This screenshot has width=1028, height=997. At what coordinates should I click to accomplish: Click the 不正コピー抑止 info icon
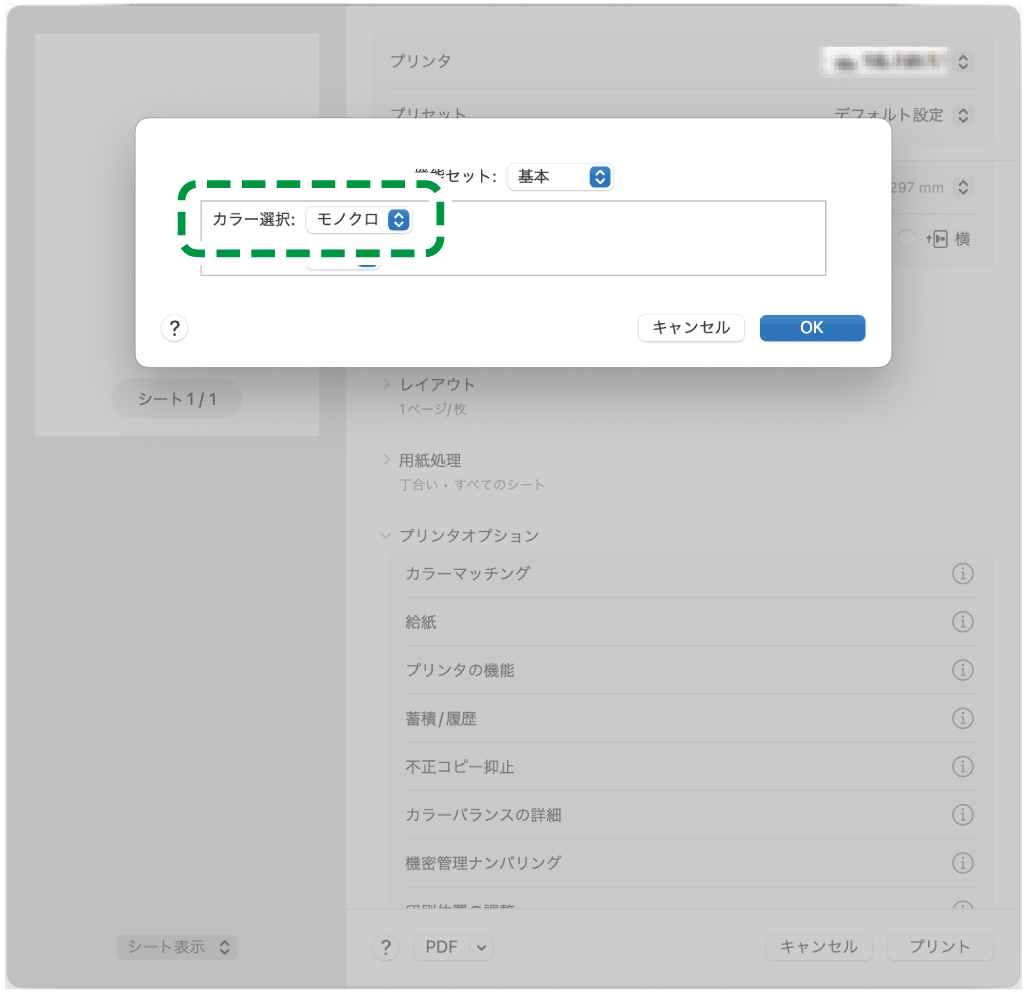[x=963, y=766]
